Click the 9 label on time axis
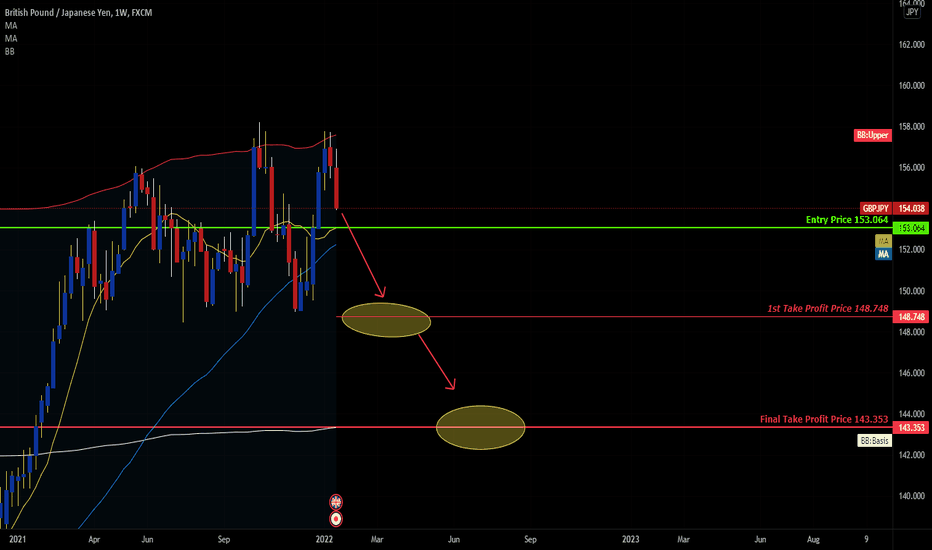Screen dimensions: 932x550 866,539
